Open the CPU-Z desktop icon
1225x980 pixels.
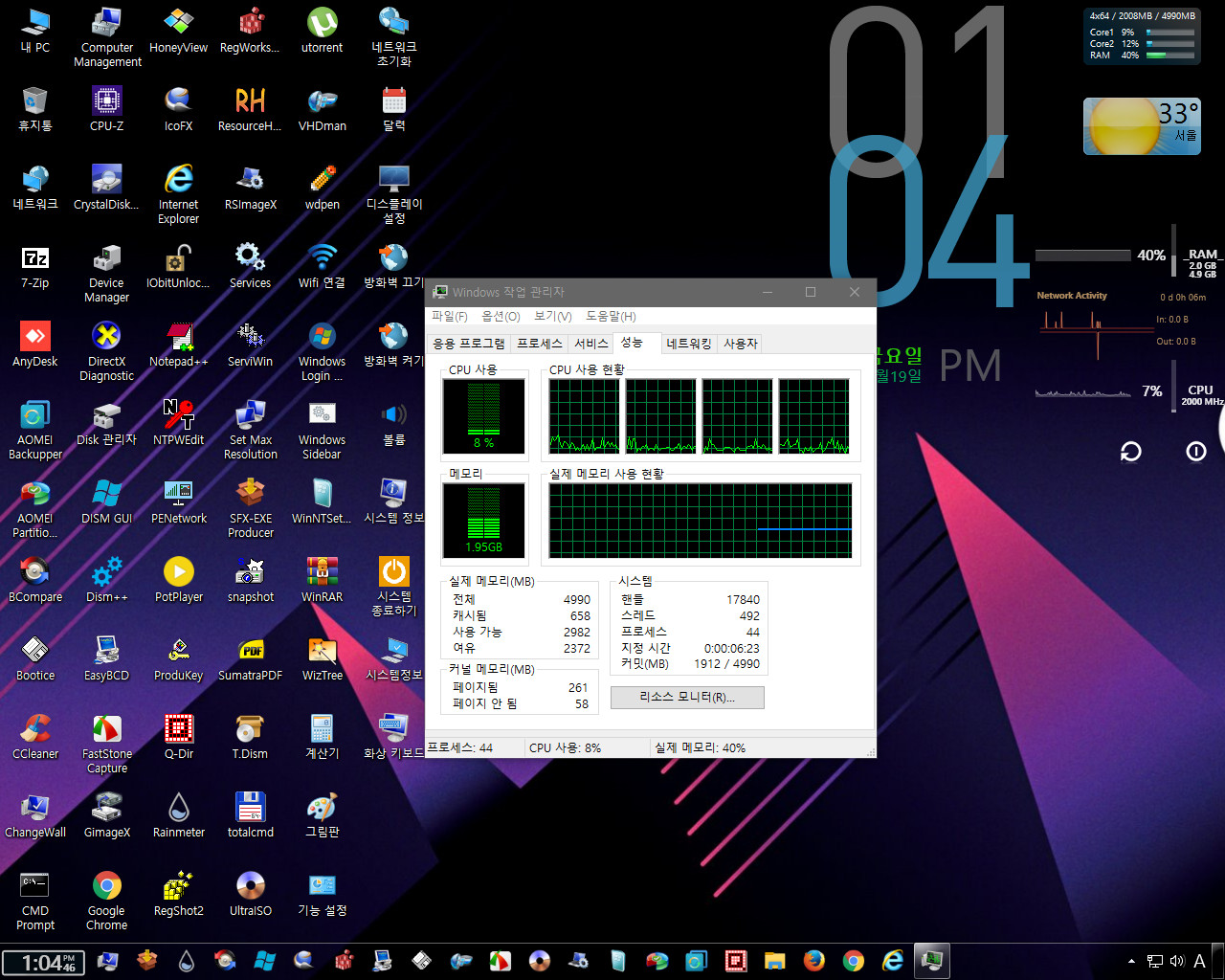point(106,108)
